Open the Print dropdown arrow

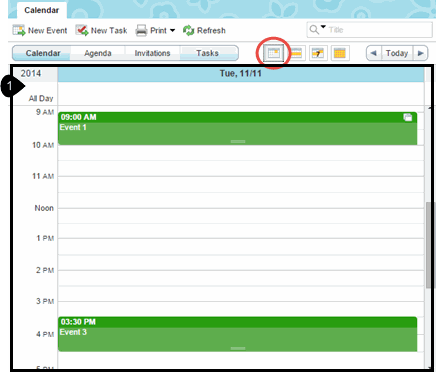pos(172,30)
